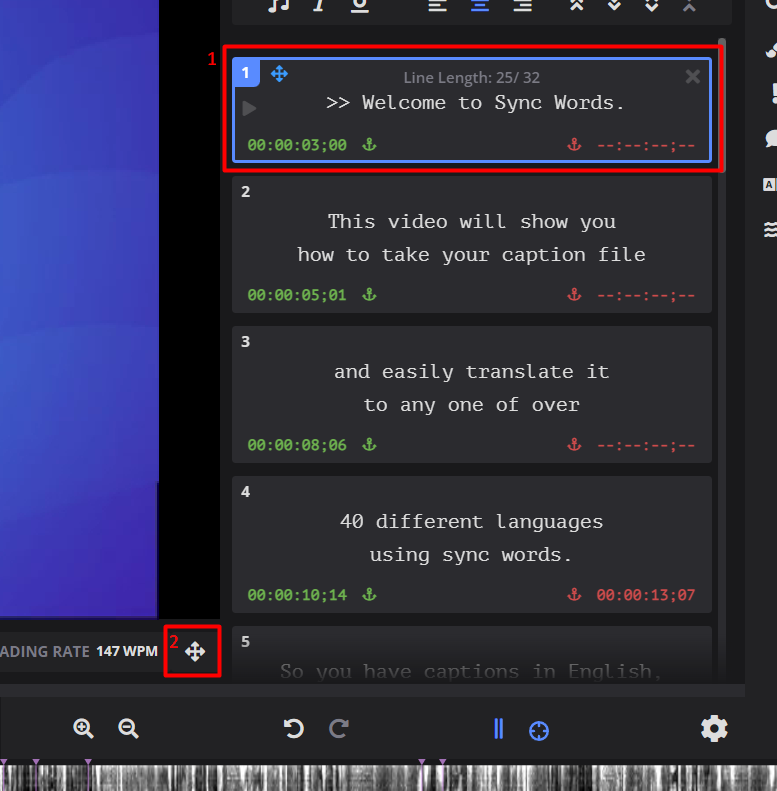Viewport: 777px width, 791px height.
Task: Toggle red end anchor on caption 2
Action: coord(574,295)
